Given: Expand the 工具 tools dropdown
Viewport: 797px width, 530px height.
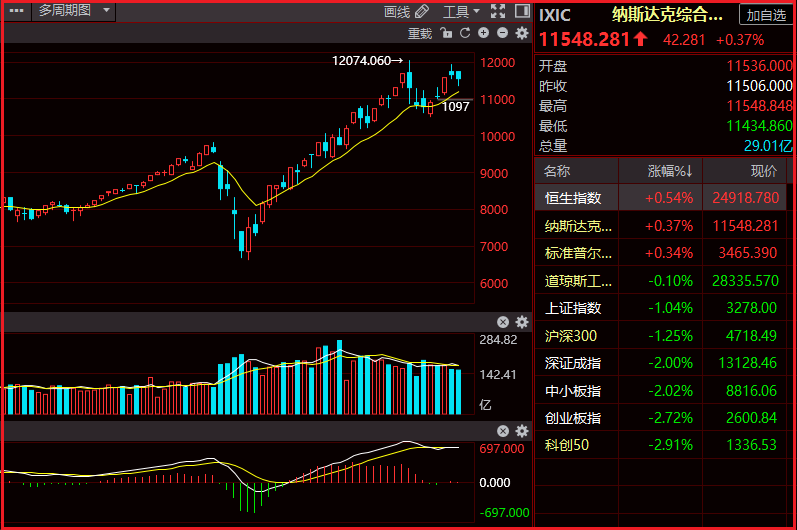Looking at the screenshot, I should pyautogui.click(x=461, y=11).
